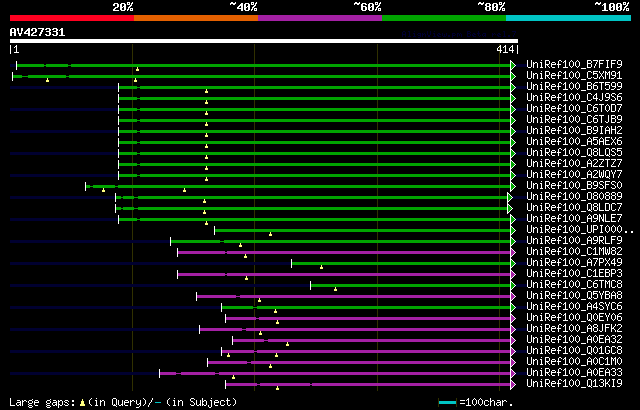The height and width of the screenshot is (410, 640).
Task: Click the green arrowhead of the A4SYC6 row
Action: pos(513,308)
